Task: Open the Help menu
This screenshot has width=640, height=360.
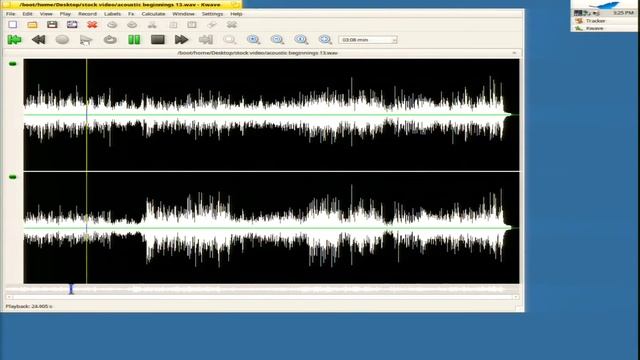Action: [x=236, y=14]
